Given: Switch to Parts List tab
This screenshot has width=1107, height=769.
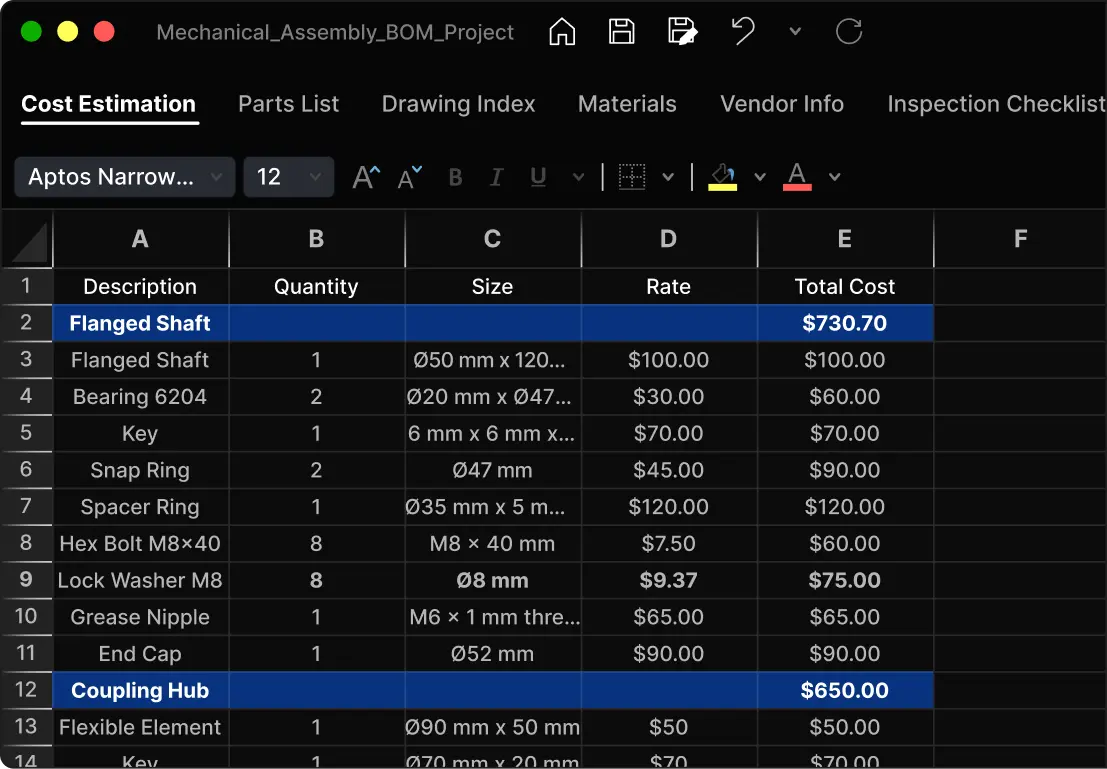Looking at the screenshot, I should tap(289, 105).
